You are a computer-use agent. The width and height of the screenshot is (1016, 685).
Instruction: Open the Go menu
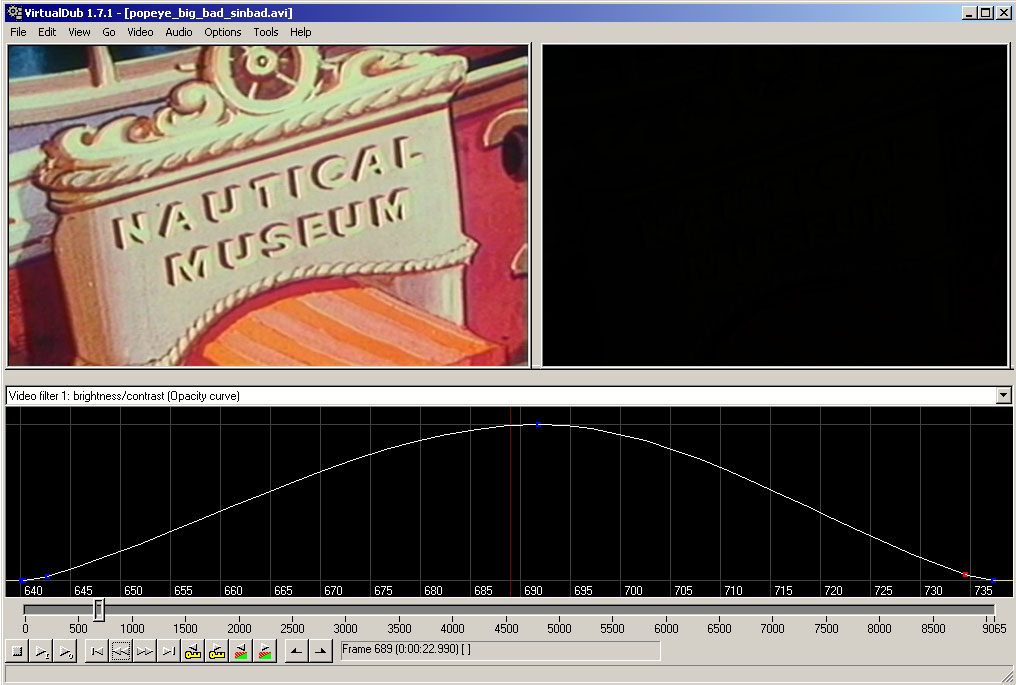click(x=108, y=32)
